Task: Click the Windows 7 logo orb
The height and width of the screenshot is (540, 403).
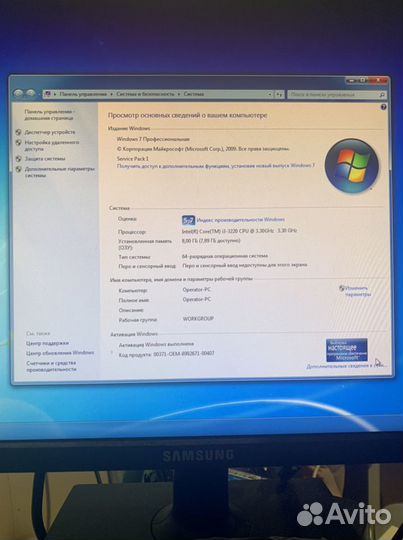Action: coord(351,165)
